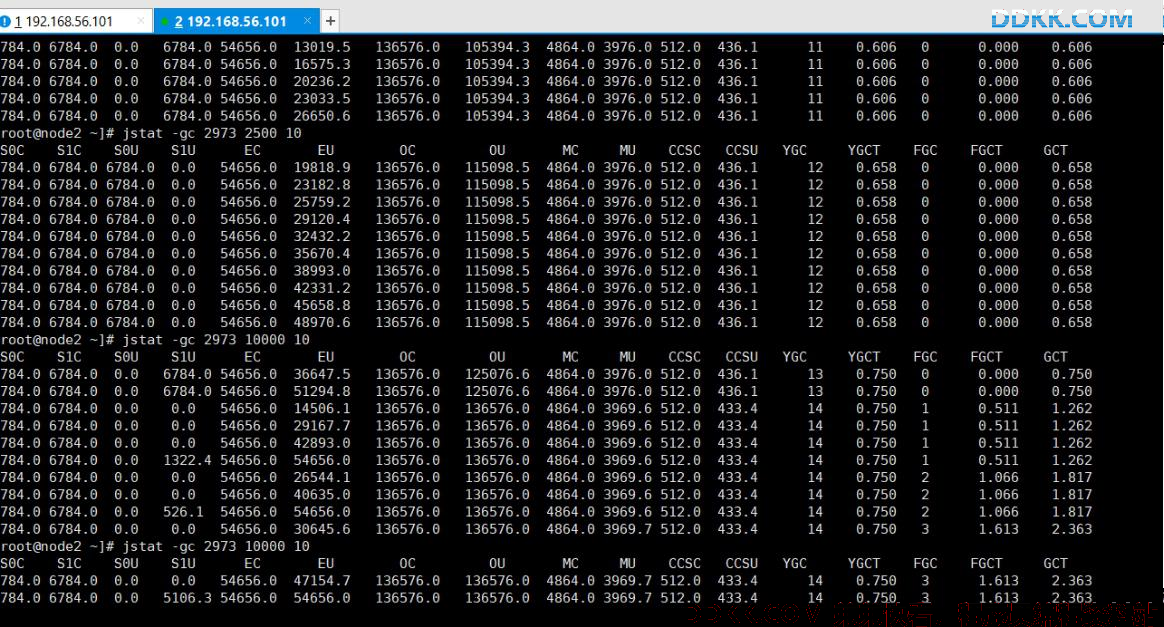Click the EU value 48970.6
Viewport: 1164px width, 627px height.
[x=322, y=323]
